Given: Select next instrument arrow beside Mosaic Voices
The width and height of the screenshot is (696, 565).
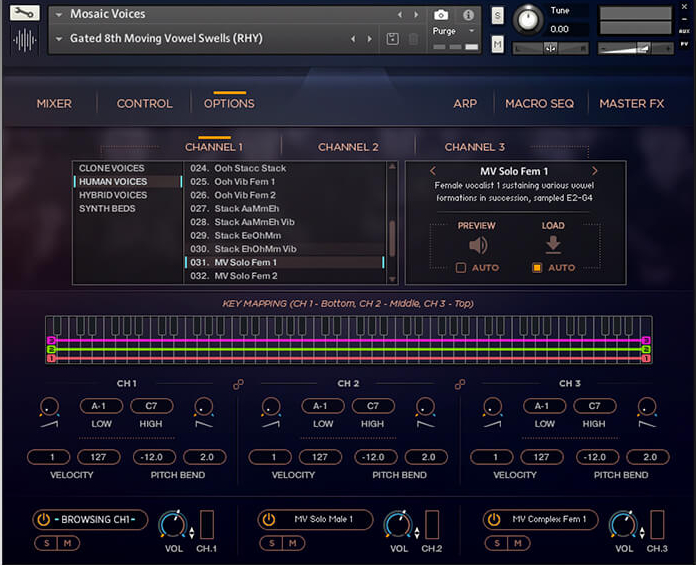Looking at the screenshot, I should (x=416, y=15).
